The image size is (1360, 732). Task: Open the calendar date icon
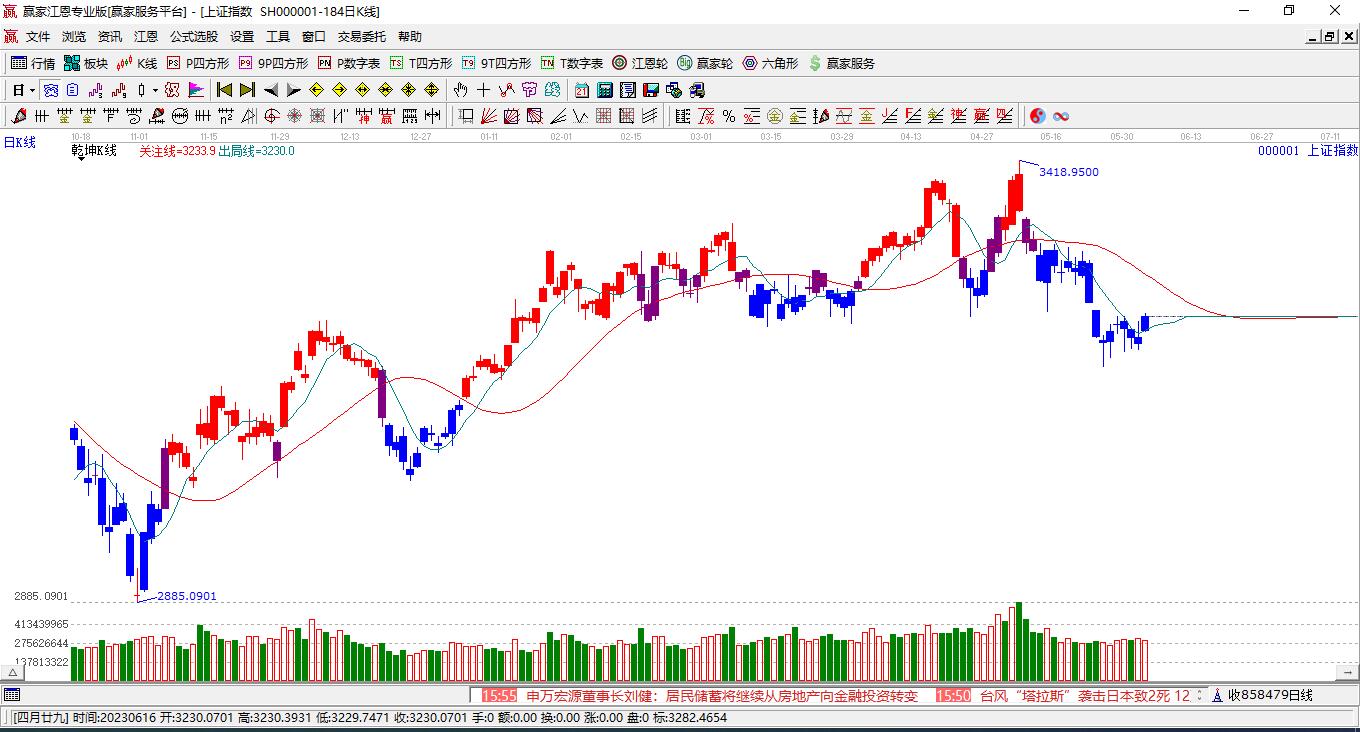click(581, 90)
